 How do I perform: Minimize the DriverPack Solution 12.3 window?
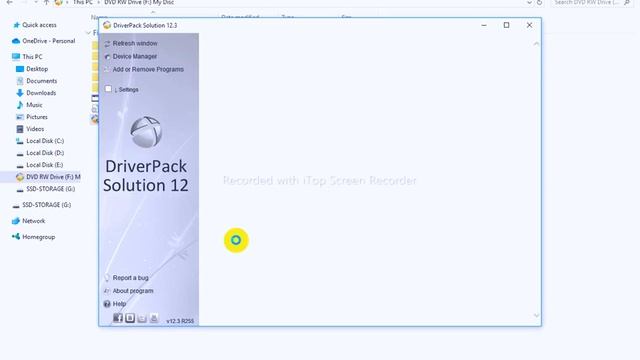(x=484, y=25)
